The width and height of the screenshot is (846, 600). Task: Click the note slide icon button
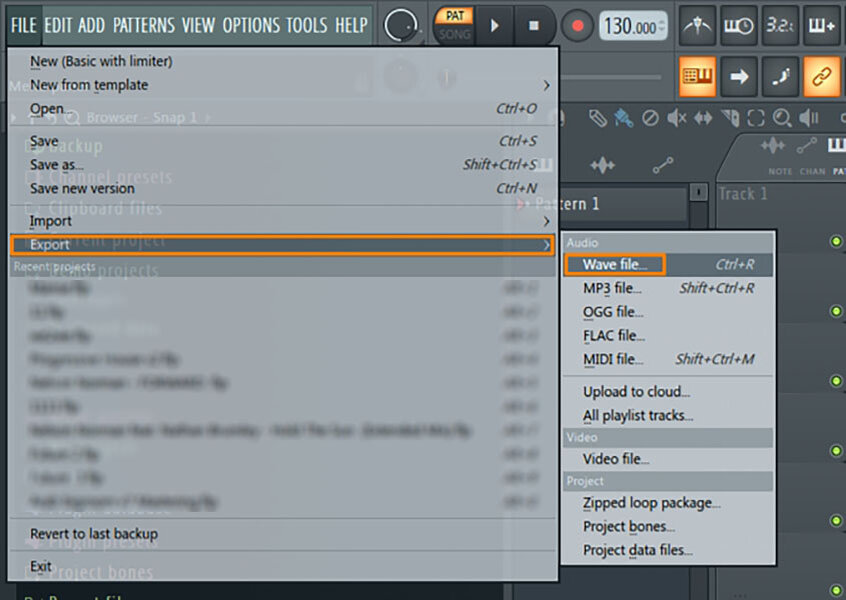pos(780,77)
